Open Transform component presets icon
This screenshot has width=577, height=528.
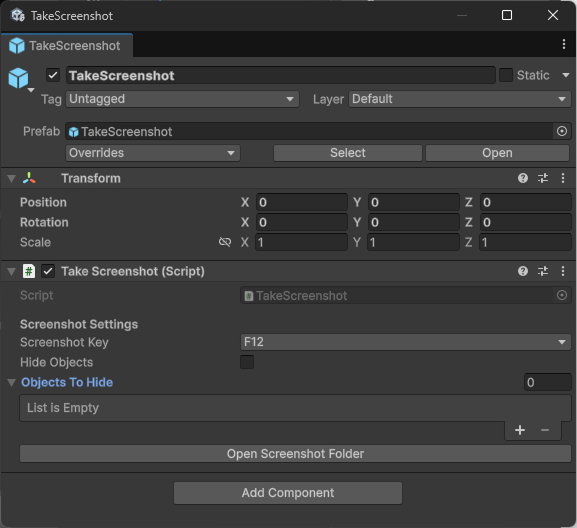(543, 178)
